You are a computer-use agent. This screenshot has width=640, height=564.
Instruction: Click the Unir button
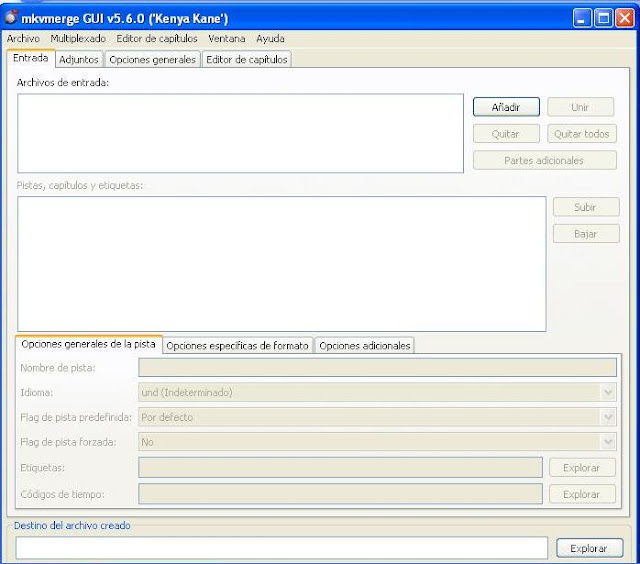tap(580, 107)
